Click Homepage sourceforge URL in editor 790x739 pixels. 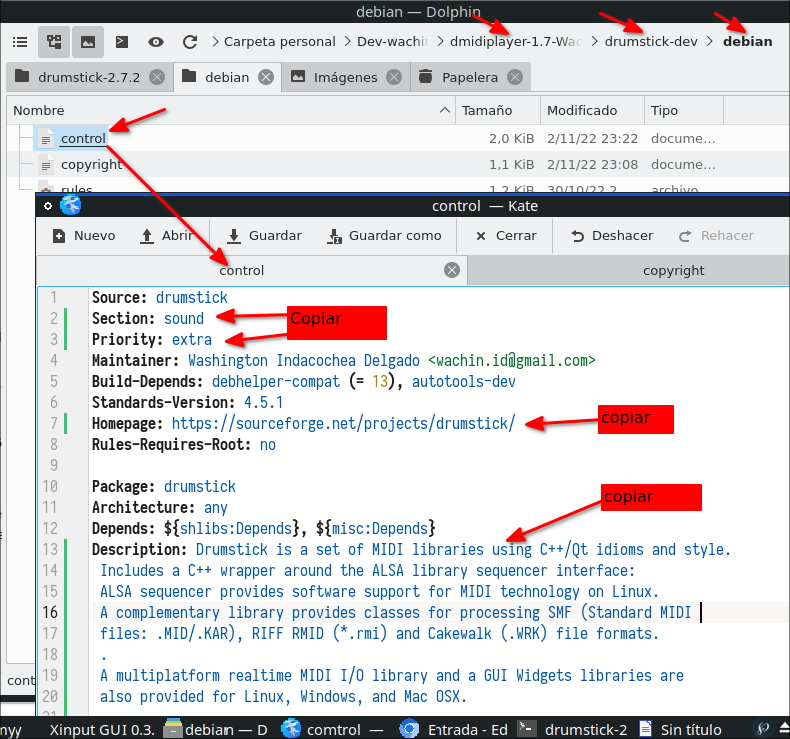[343, 423]
